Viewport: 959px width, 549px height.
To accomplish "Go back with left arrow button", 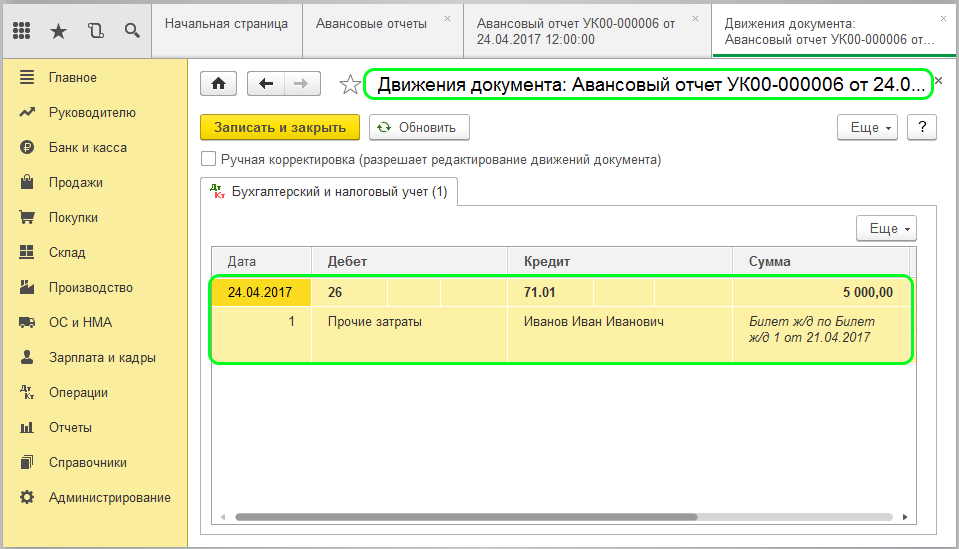I will [x=266, y=84].
